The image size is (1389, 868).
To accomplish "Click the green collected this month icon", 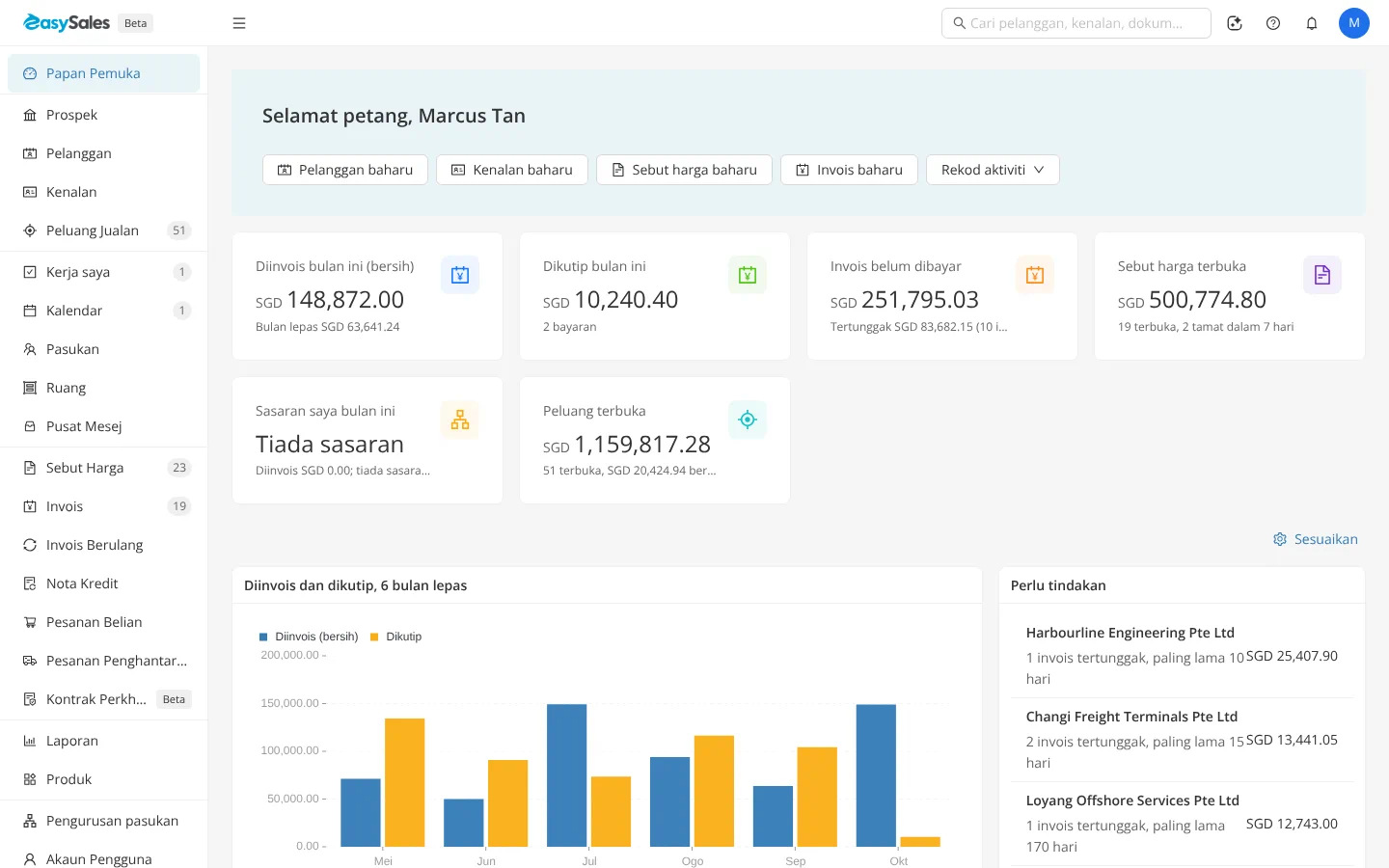I will pyautogui.click(x=748, y=275).
